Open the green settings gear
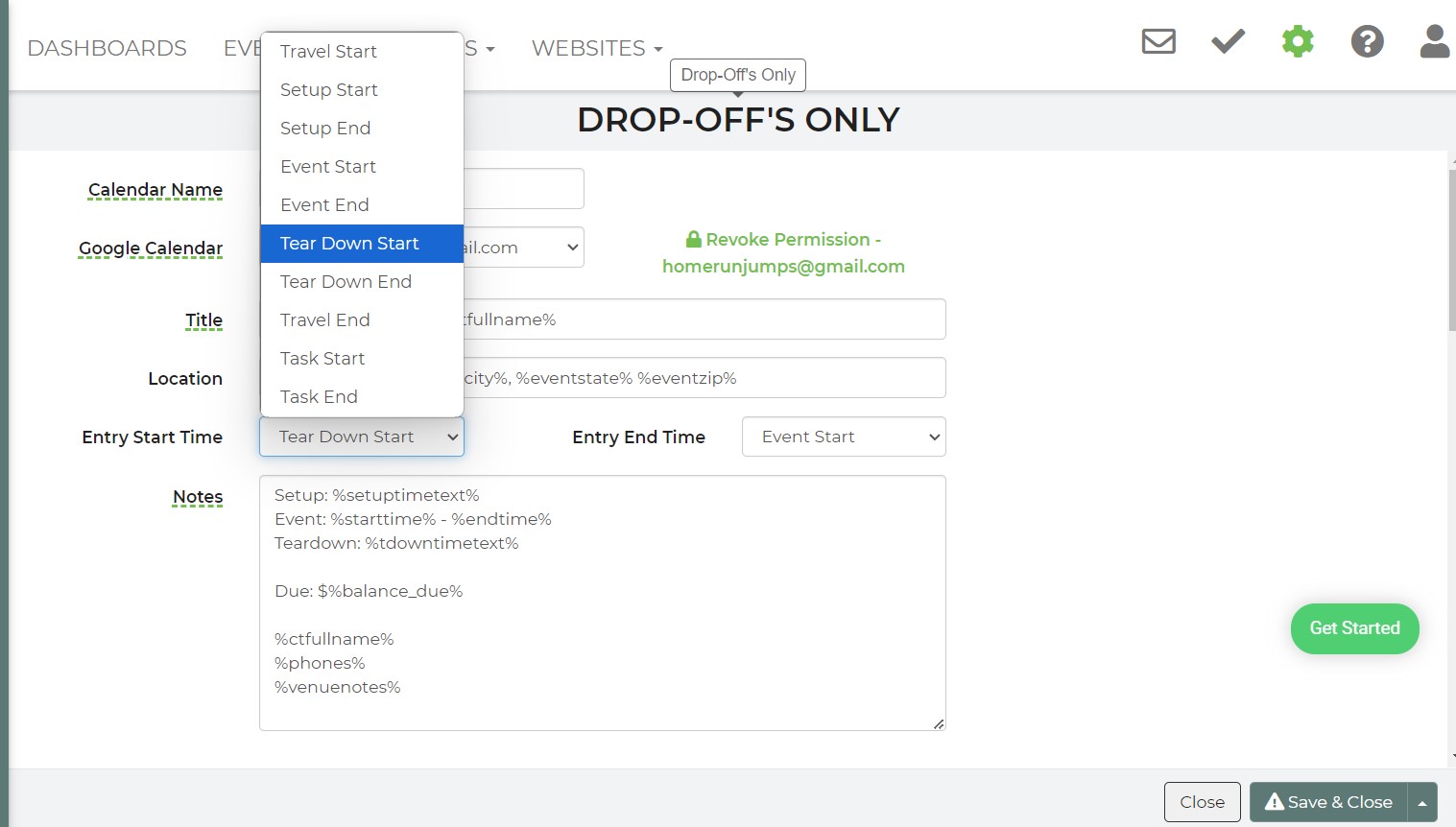 tap(1298, 41)
